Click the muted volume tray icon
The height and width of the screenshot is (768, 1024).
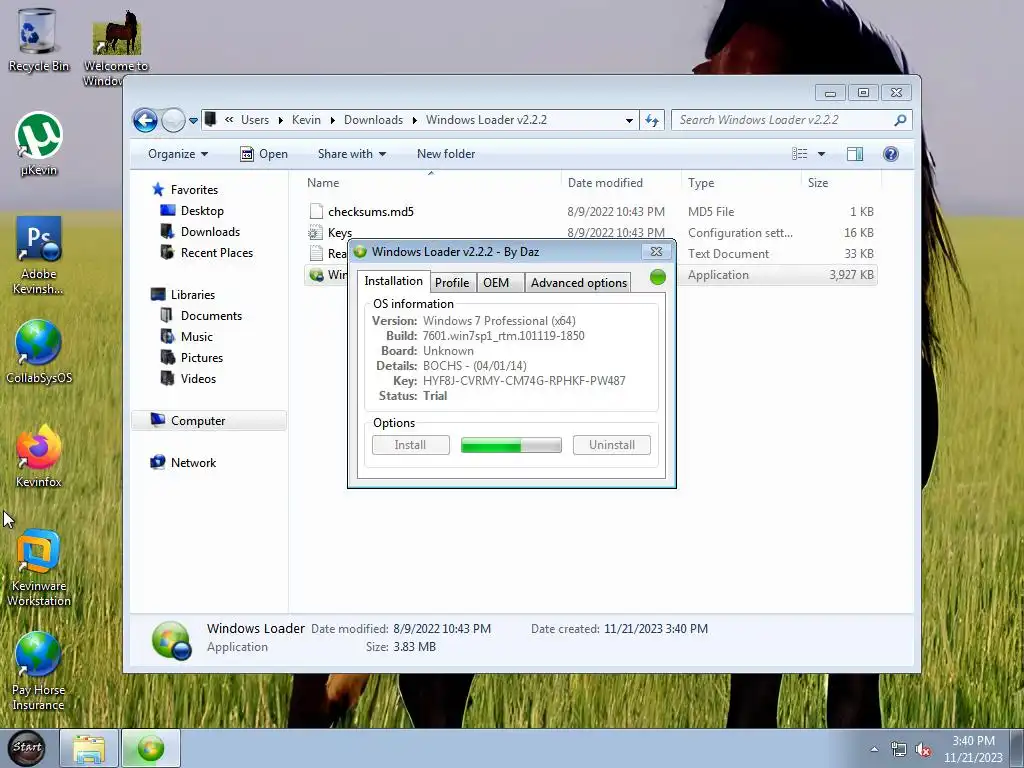tap(923, 750)
